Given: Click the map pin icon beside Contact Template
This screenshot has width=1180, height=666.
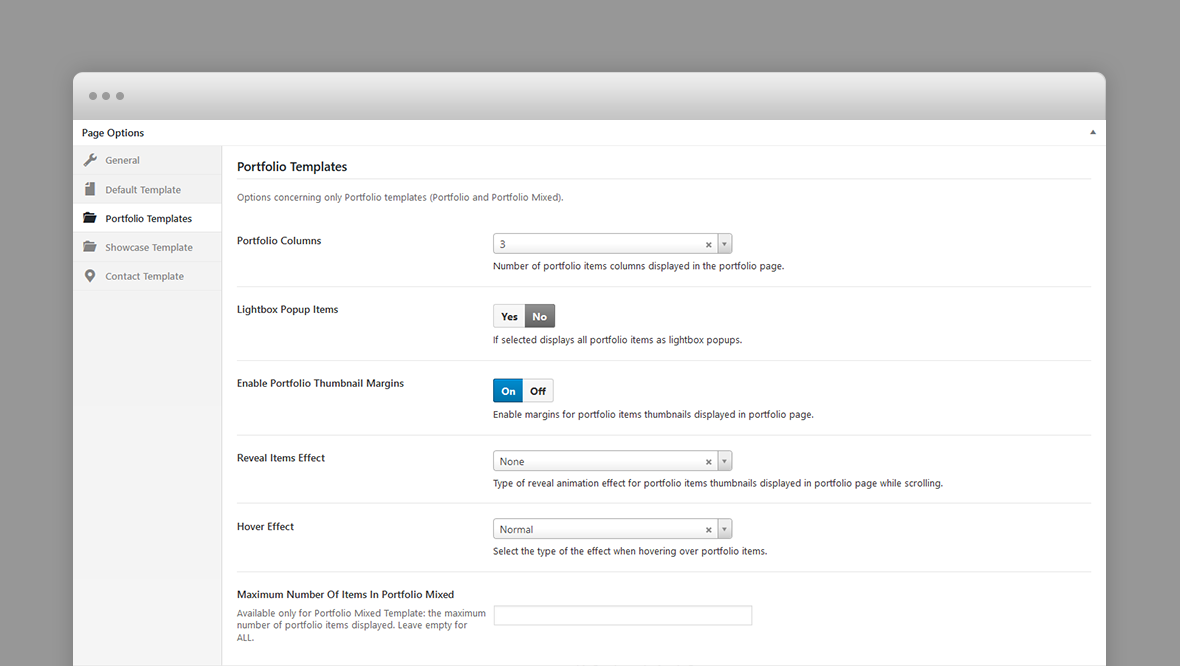Looking at the screenshot, I should [90, 276].
